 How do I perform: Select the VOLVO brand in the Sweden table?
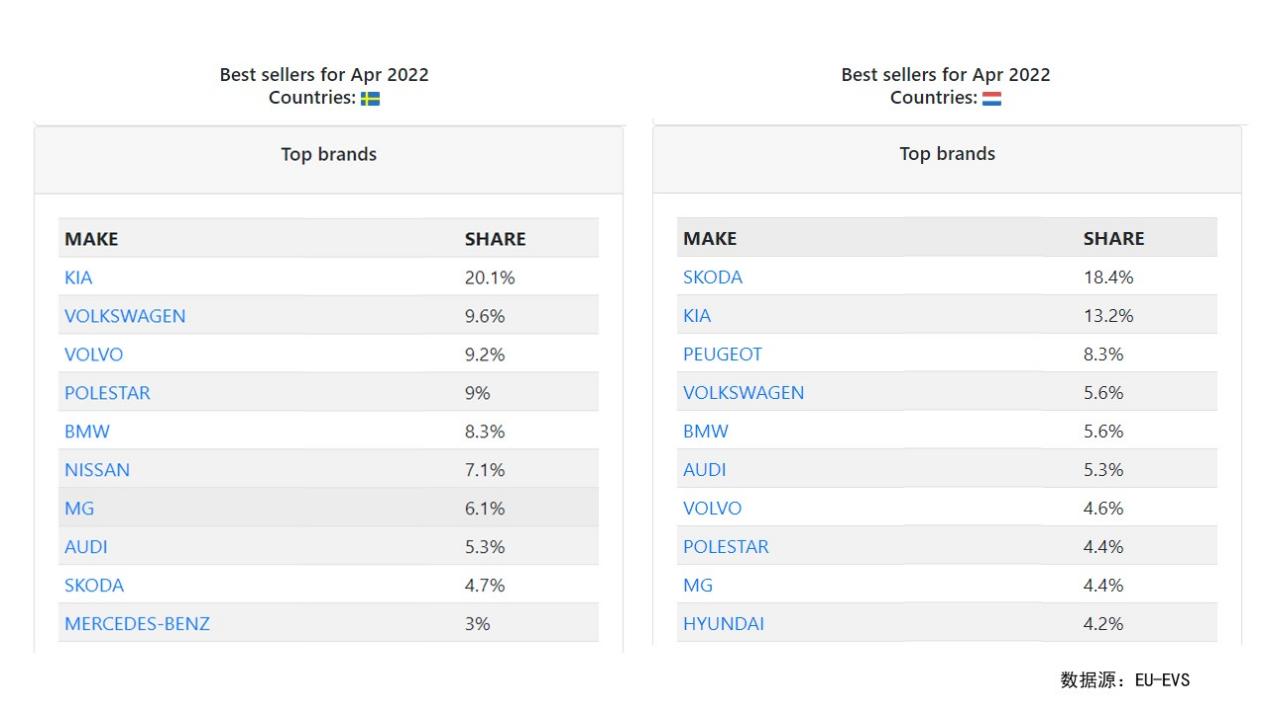pos(94,354)
